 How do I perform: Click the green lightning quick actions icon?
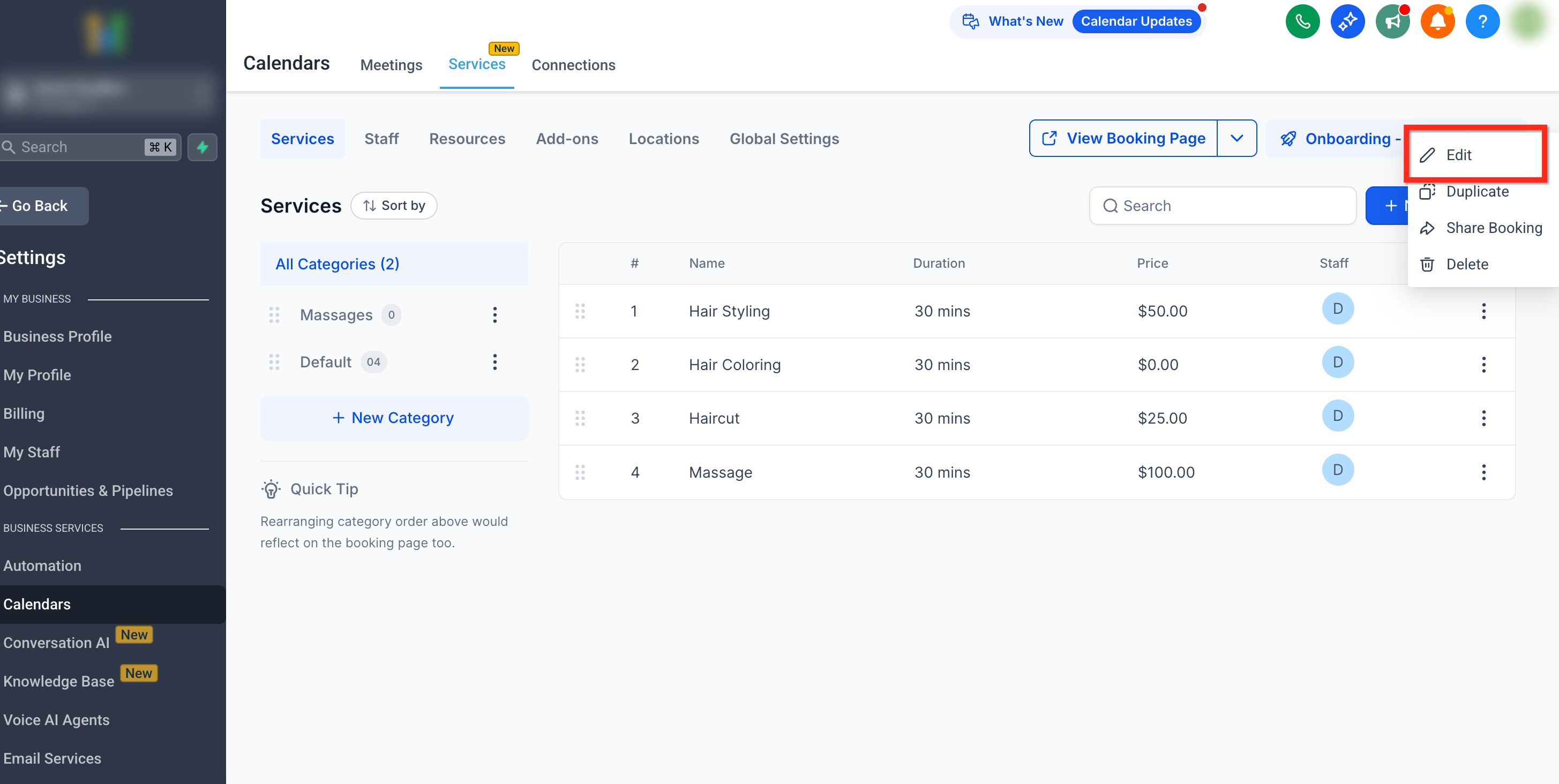click(202, 147)
